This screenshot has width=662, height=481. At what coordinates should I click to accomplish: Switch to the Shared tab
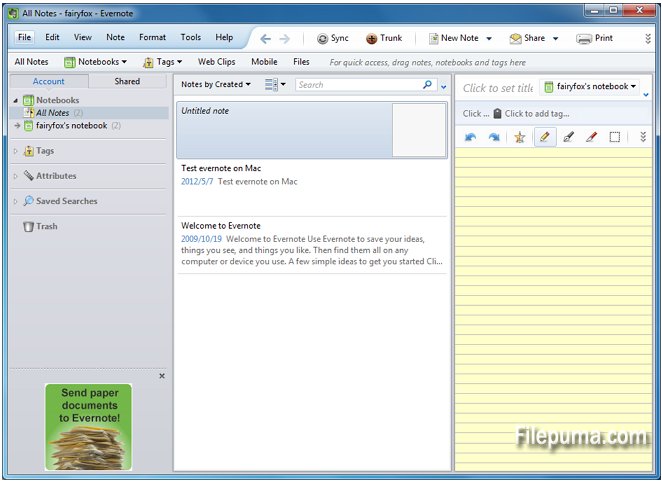point(127,81)
